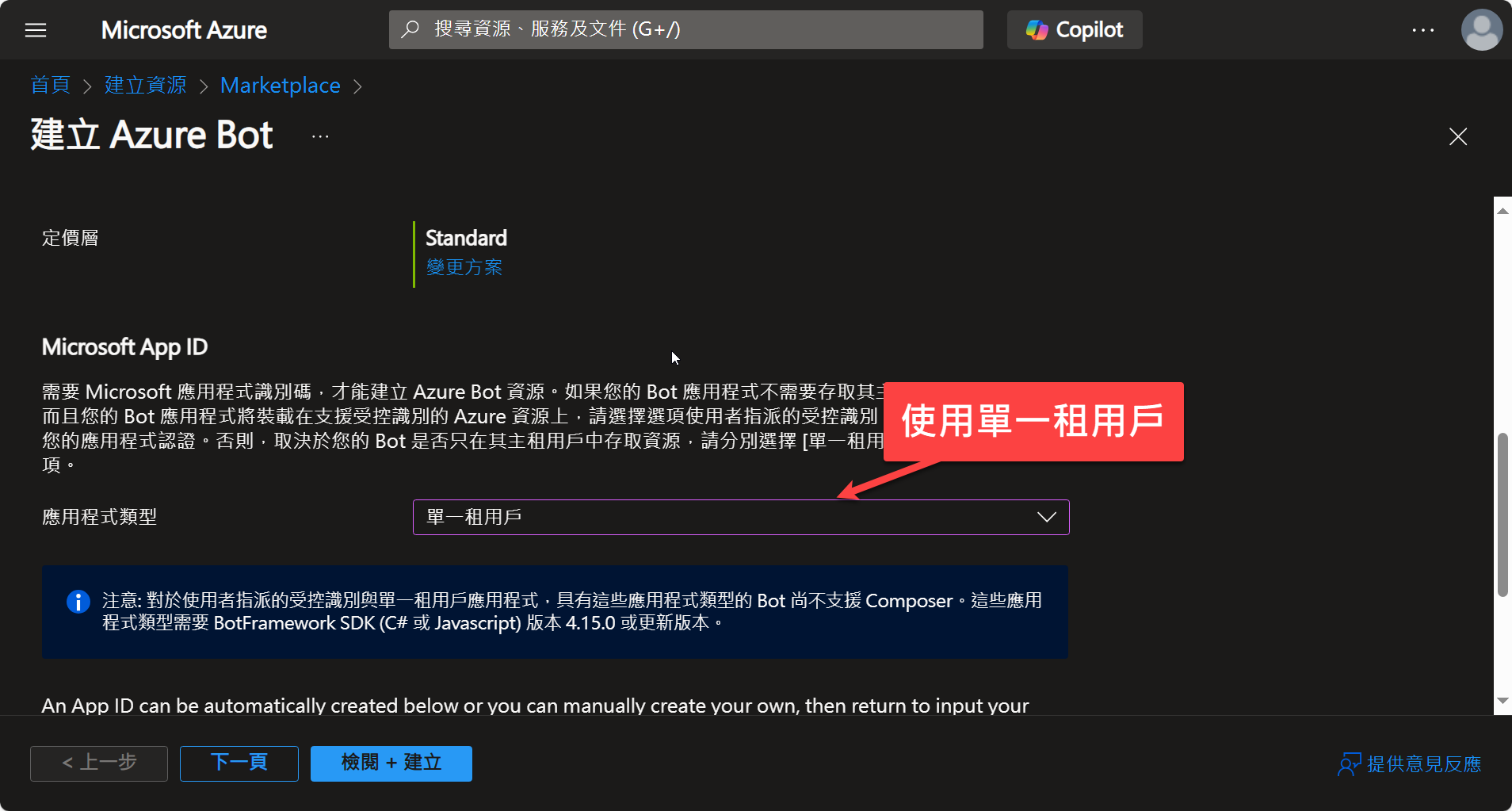Viewport: 1512px width, 811px height.
Task: Open the top-bar more options ellipsis
Action: [x=1422, y=30]
